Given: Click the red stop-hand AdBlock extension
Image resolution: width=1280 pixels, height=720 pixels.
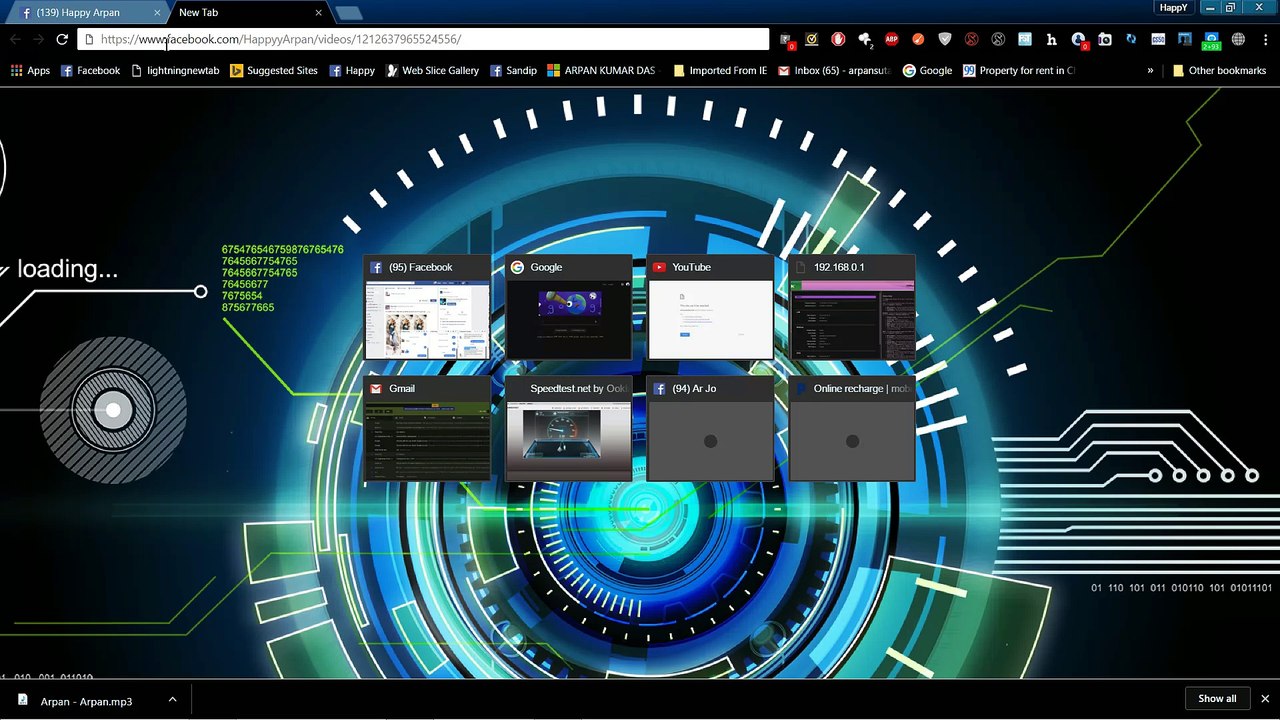Looking at the screenshot, I should click(x=838, y=39).
